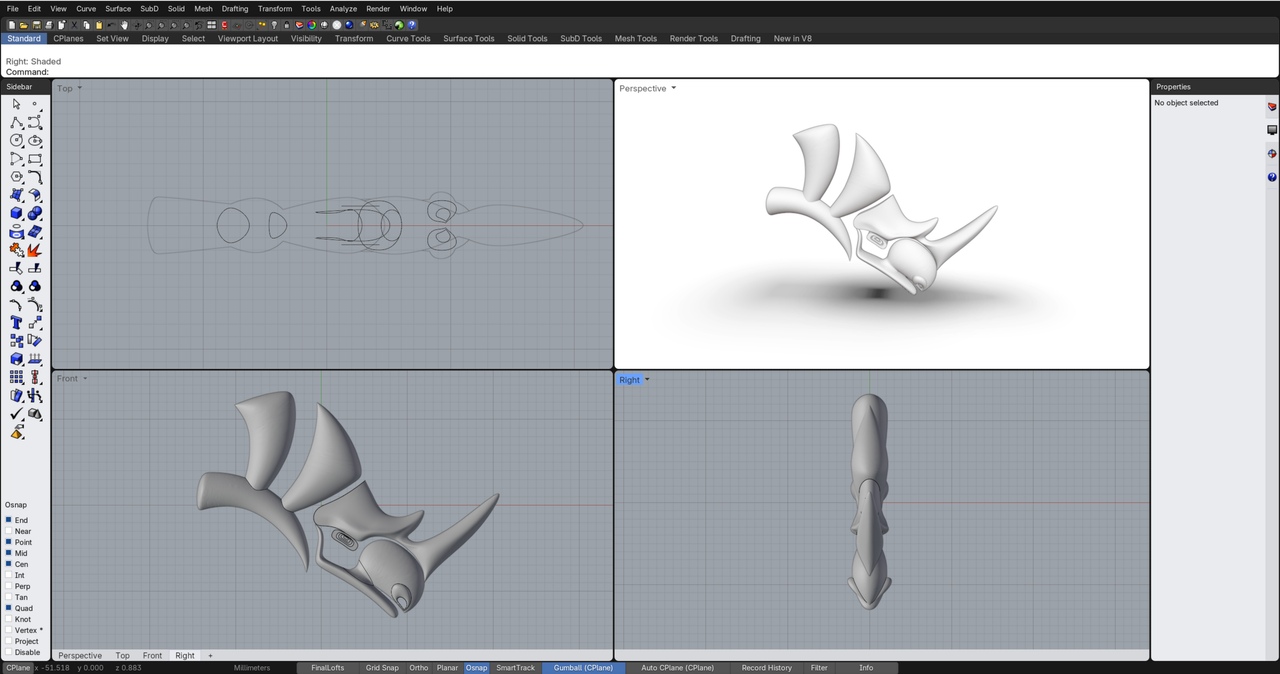Toggle SmartTrack in status bar
This screenshot has width=1280, height=674.
point(515,668)
